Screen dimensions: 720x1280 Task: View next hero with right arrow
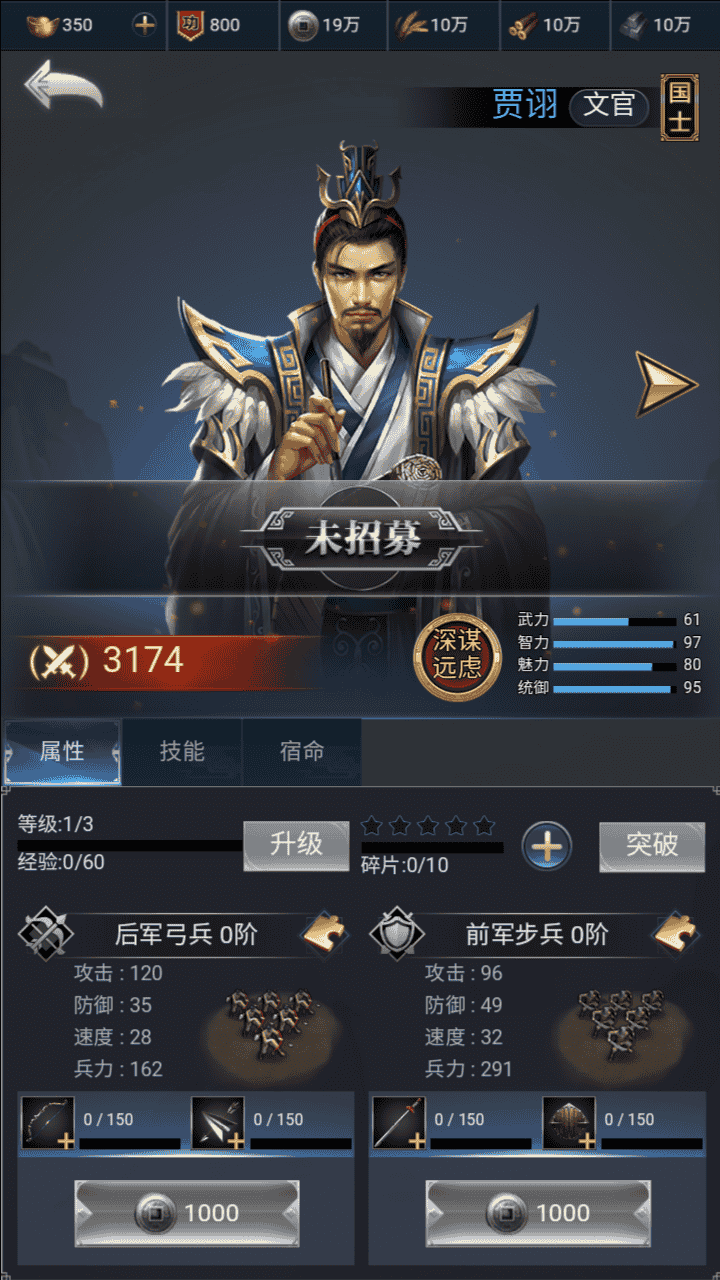[666, 383]
